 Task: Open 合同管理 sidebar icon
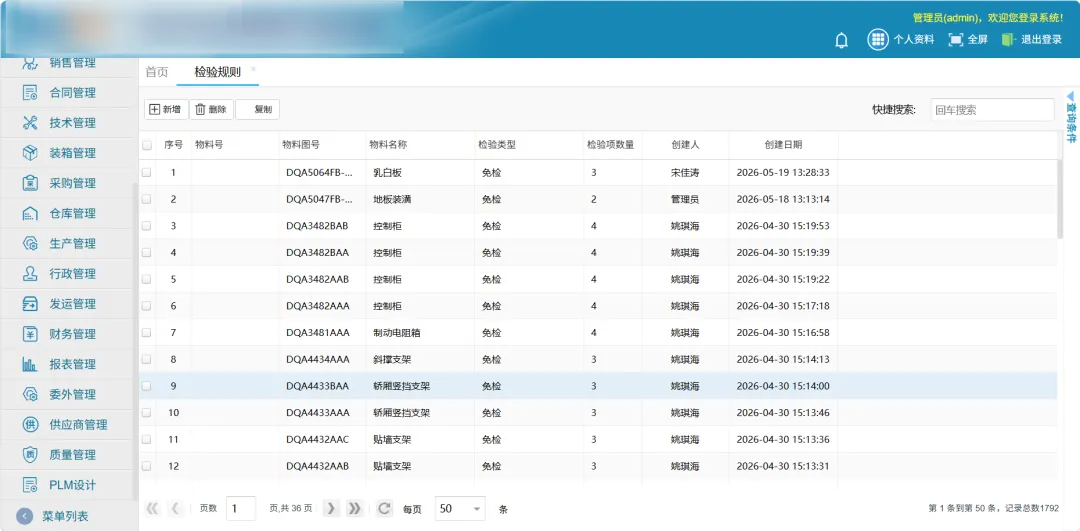[x=30, y=92]
